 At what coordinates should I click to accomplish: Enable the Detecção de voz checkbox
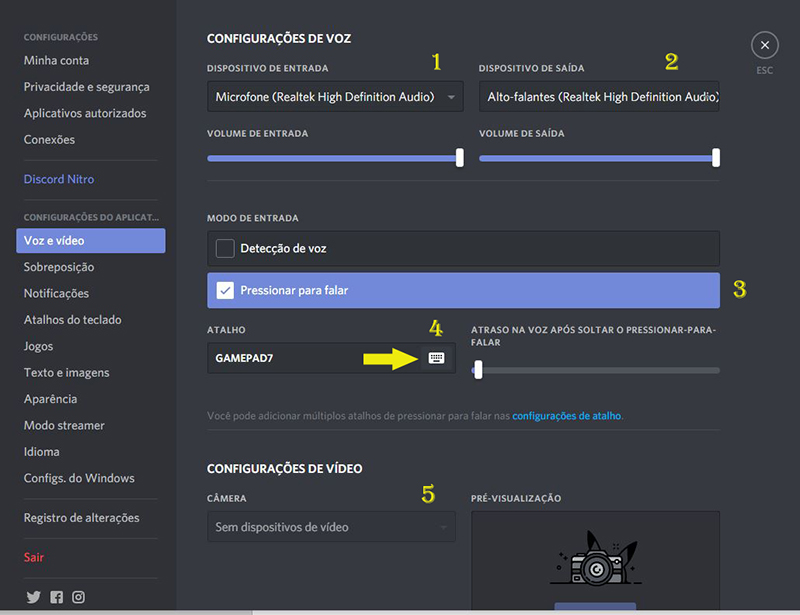point(225,249)
